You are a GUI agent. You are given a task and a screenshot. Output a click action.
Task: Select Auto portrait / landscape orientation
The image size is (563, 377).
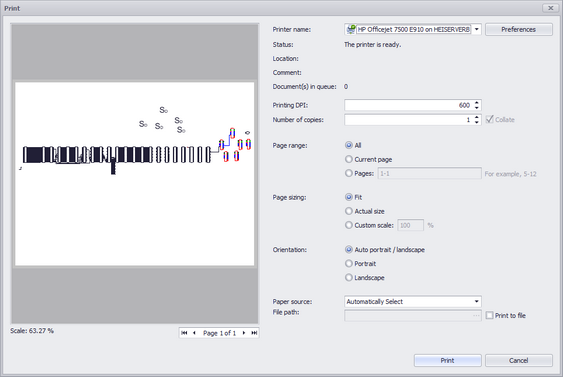(x=349, y=250)
